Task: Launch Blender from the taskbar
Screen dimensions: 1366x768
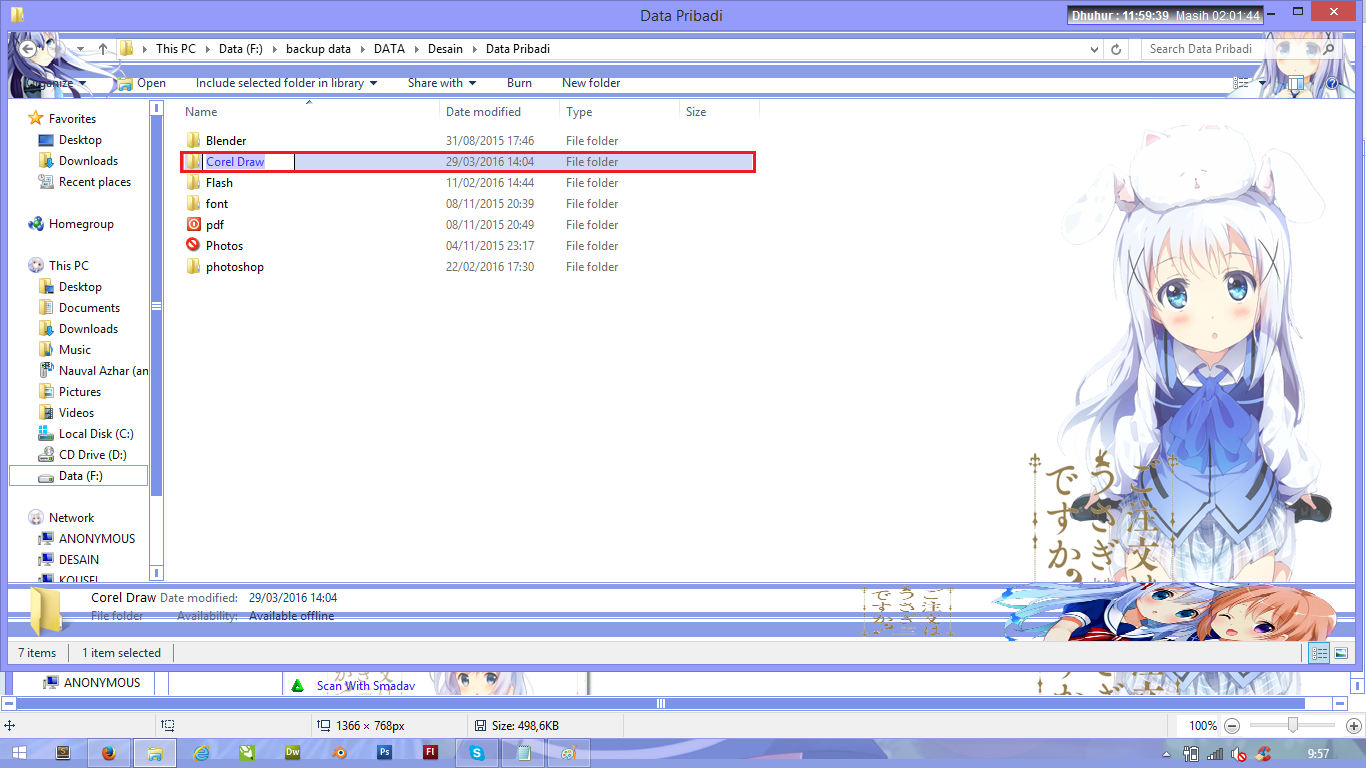Action: pos(339,752)
